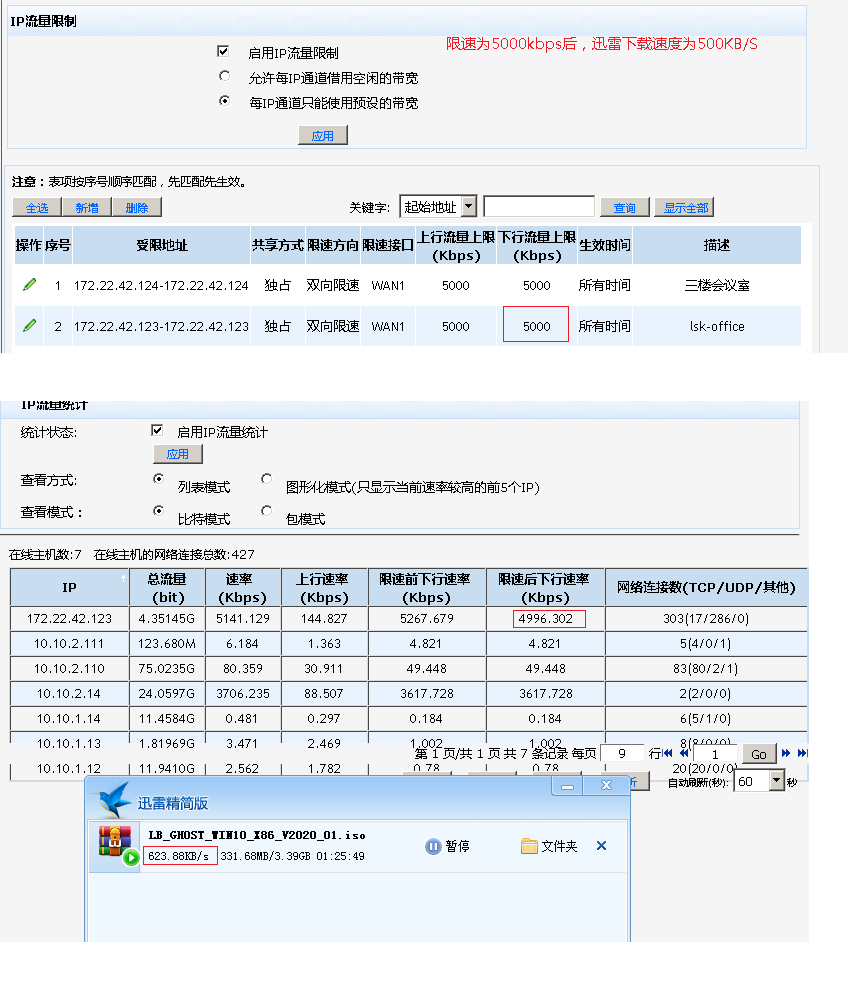
Task: Click the 303(17/286/0) connections cell
Action: tap(706, 619)
